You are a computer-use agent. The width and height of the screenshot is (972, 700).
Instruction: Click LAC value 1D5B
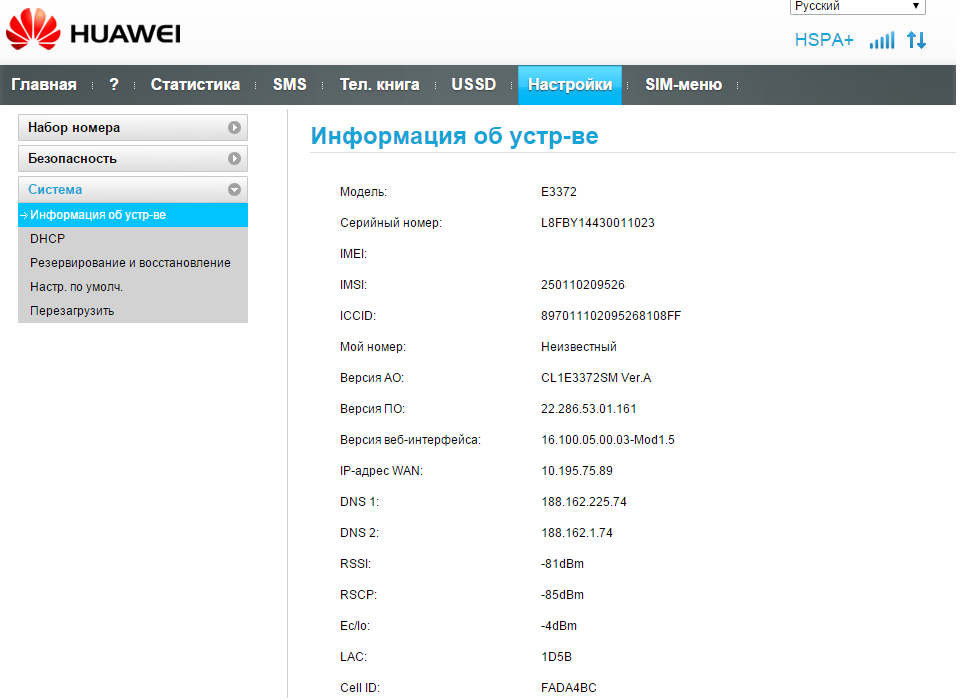click(x=556, y=657)
